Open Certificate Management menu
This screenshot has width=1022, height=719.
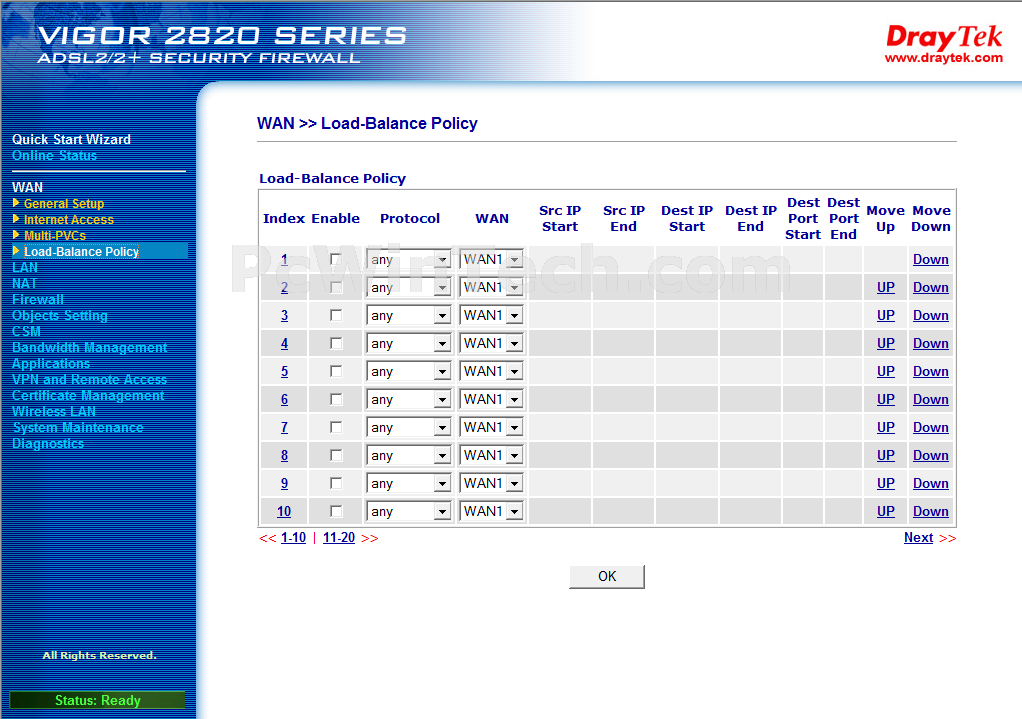(88, 396)
